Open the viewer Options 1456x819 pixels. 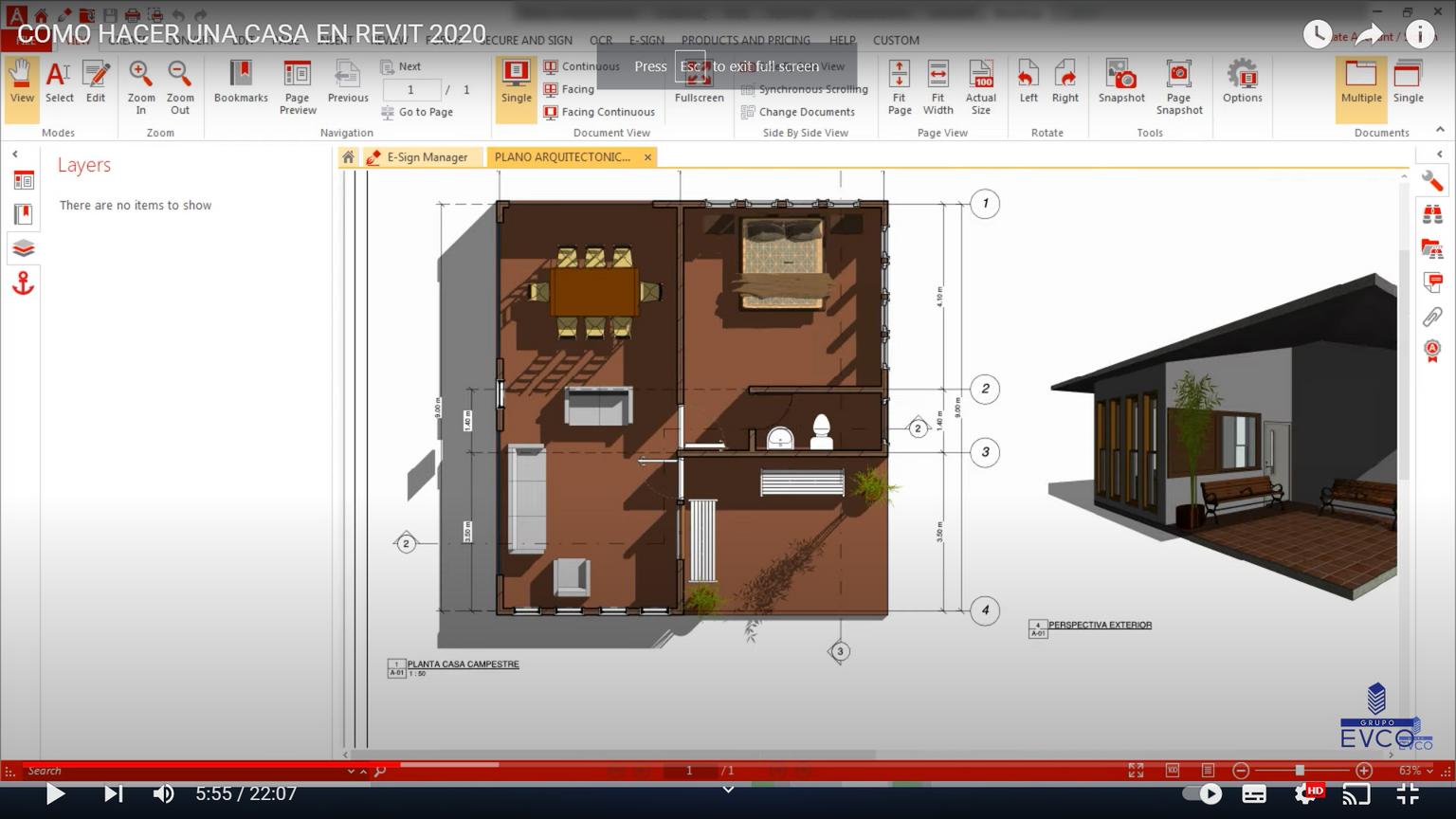pyautogui.click(x=1243, y=82)
